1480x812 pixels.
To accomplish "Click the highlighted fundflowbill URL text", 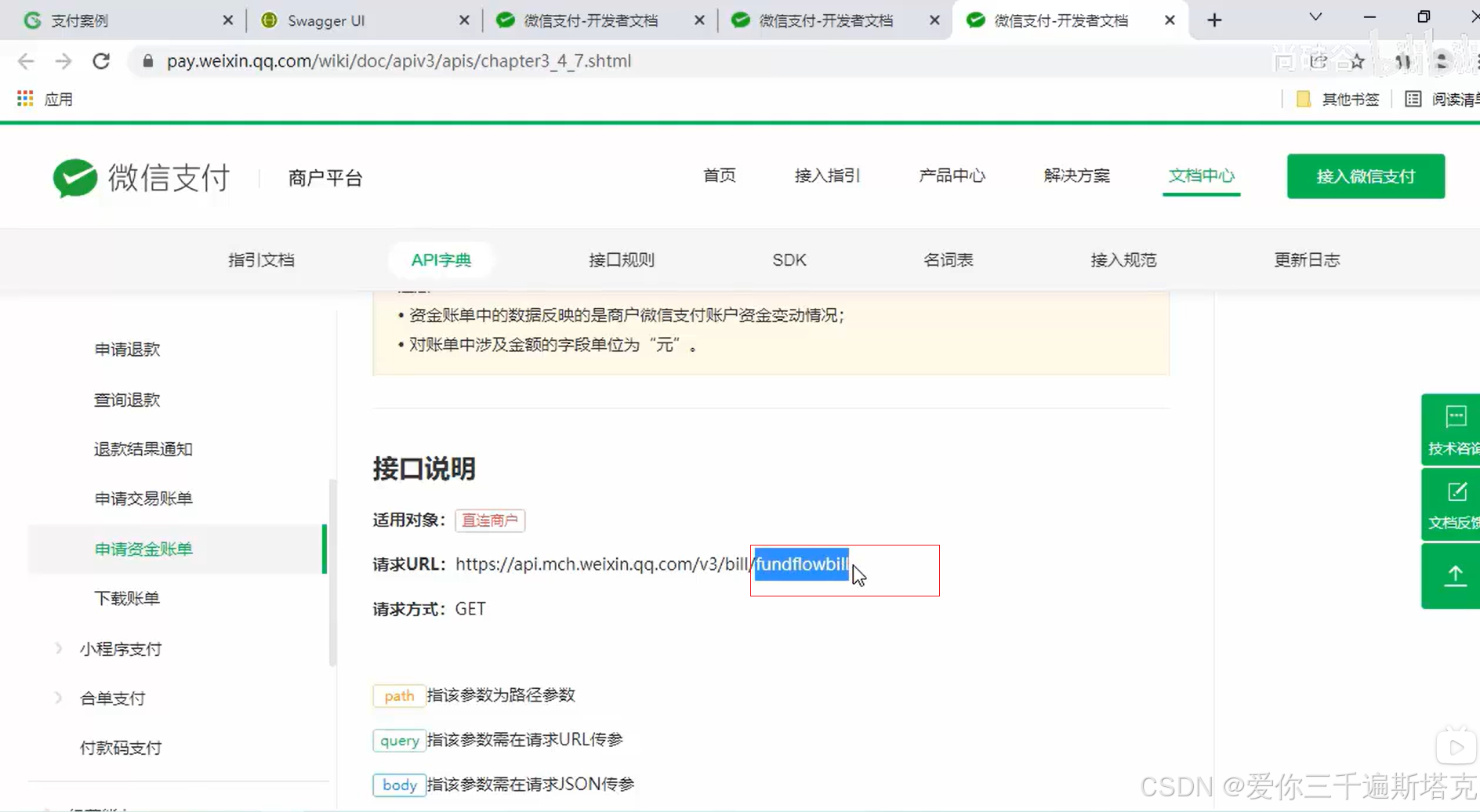I will (x=801, y=564).
